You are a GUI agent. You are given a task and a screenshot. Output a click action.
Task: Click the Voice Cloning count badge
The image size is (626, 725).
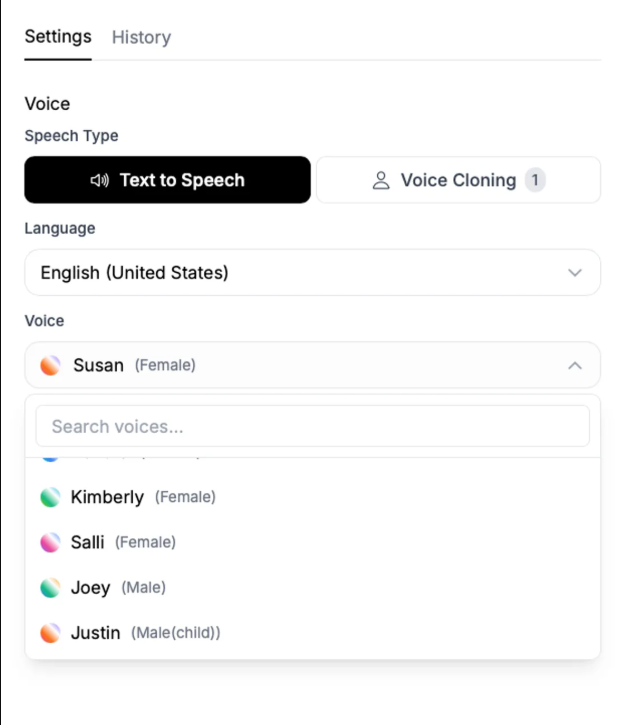[535, 180]
